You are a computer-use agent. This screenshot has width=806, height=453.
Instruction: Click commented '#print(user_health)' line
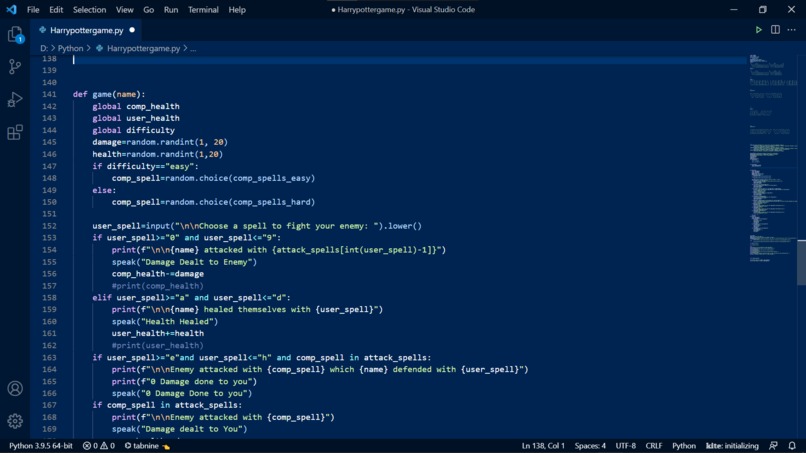[x=157, y=346]
